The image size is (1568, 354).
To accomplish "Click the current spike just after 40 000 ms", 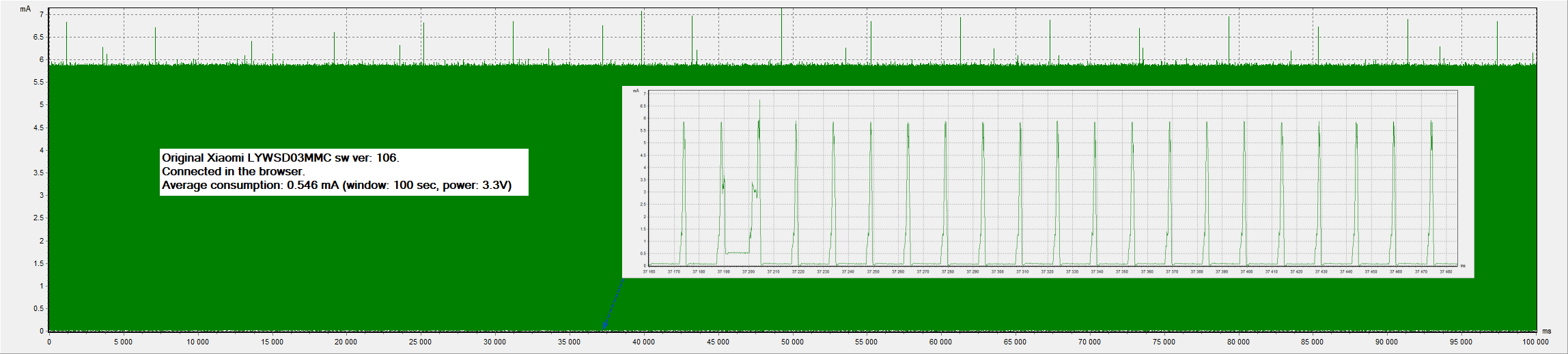I will tap(642, 38).
